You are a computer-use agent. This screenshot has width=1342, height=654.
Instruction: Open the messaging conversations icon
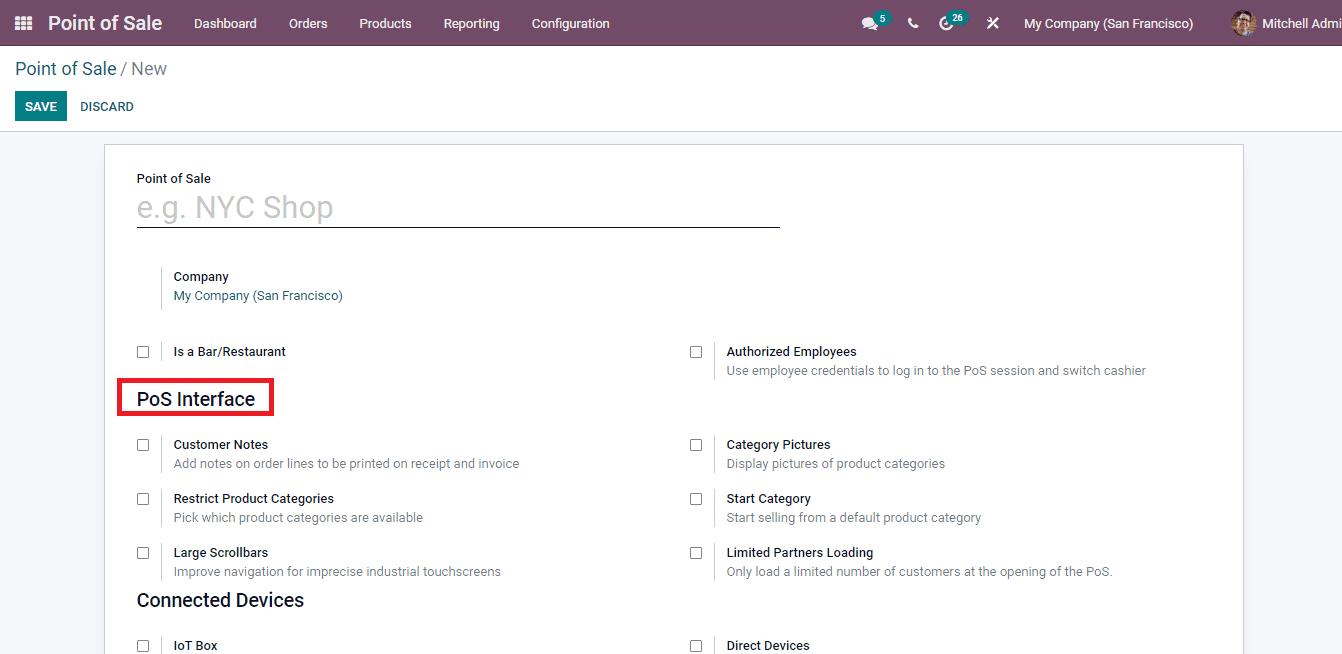coord(869,22)
